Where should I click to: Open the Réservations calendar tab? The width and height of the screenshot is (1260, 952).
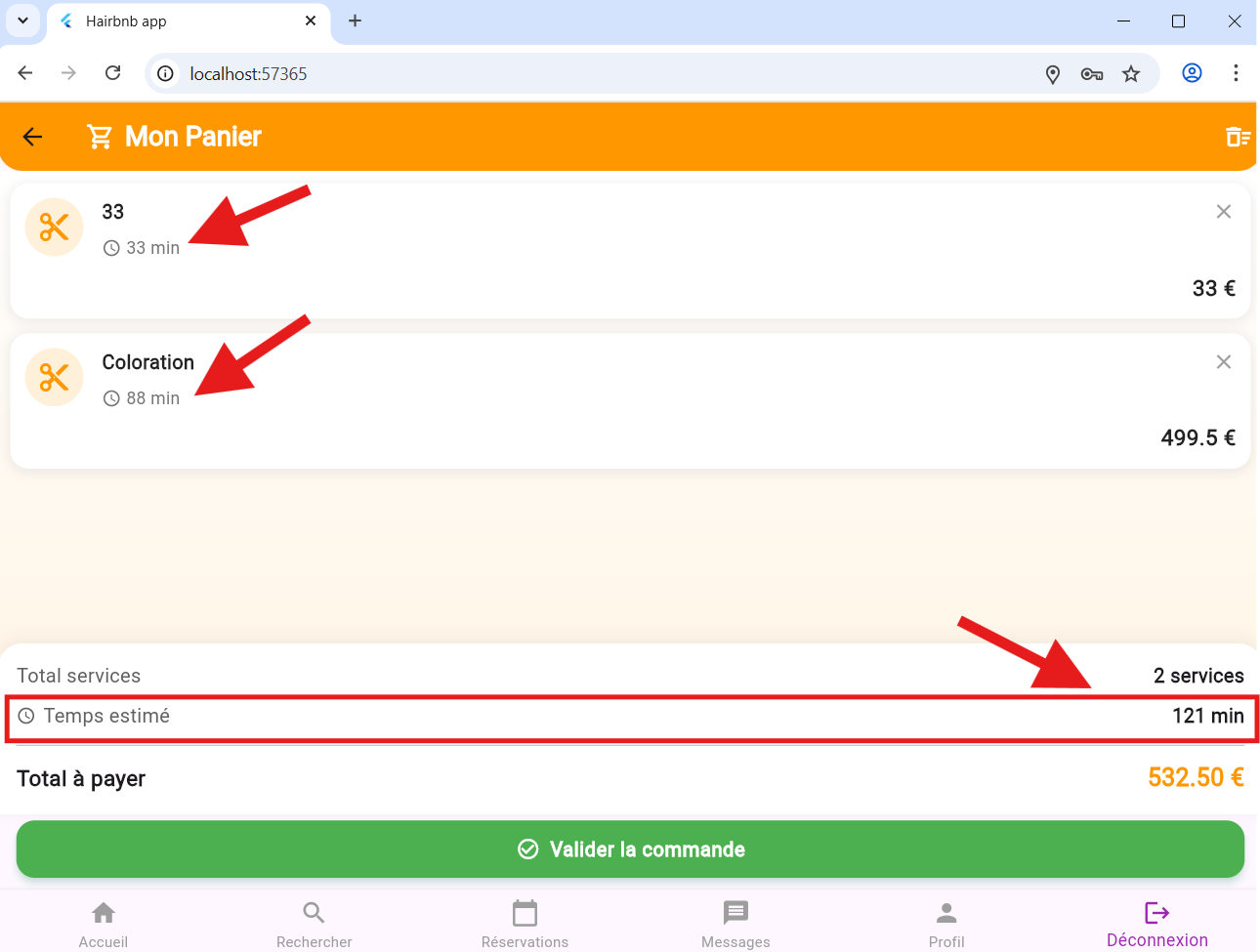point(525,924)
